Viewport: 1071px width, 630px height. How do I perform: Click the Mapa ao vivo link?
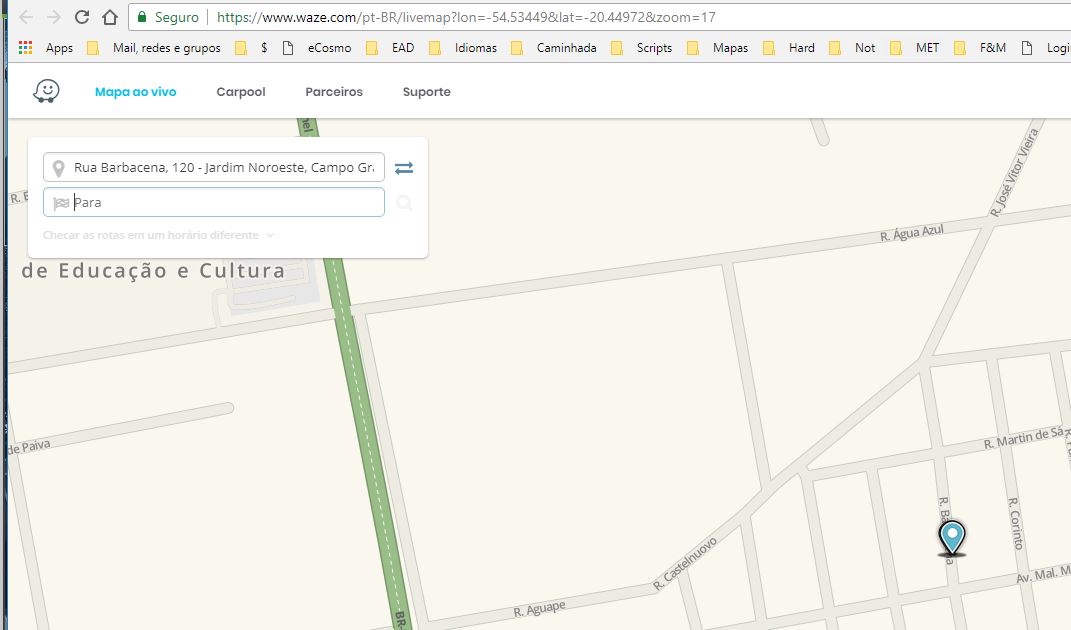tap(135, 92)
